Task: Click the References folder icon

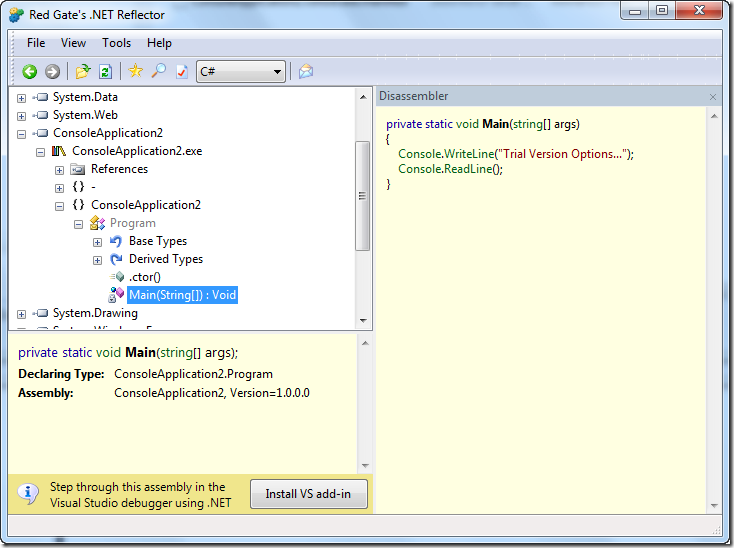Action: (77, 169)
